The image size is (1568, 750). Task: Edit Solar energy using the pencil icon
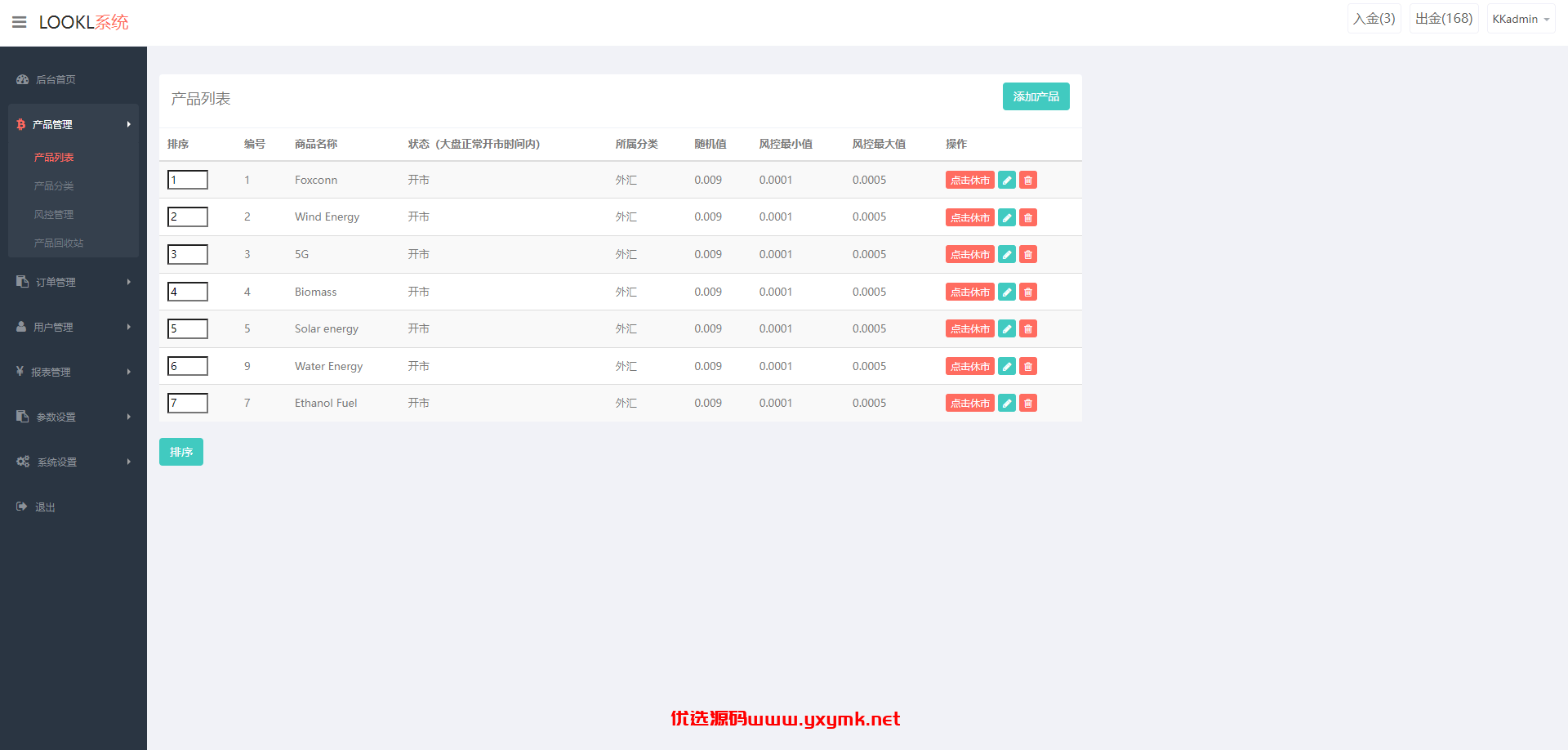click(x=1007, y=328)
